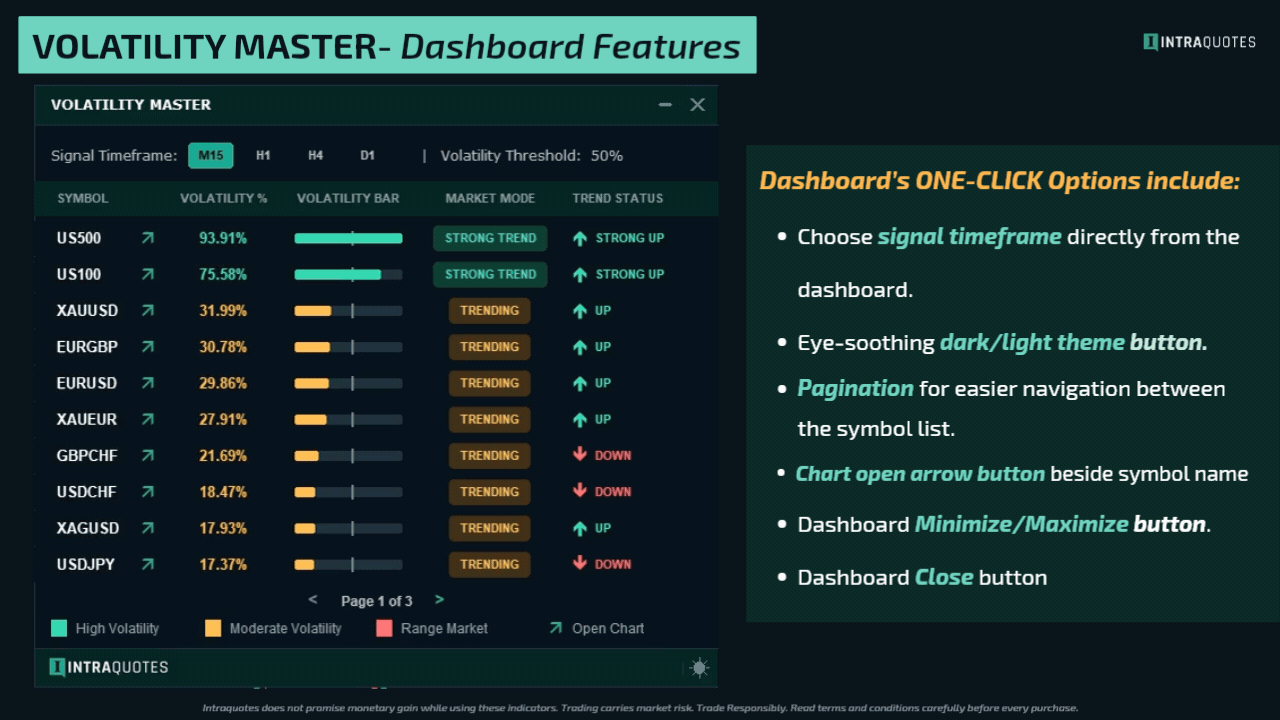This screenshot has height=720, width=1280.
Task: Click the Volatility Threshold 50% value
Action: (x=607, y=156)
